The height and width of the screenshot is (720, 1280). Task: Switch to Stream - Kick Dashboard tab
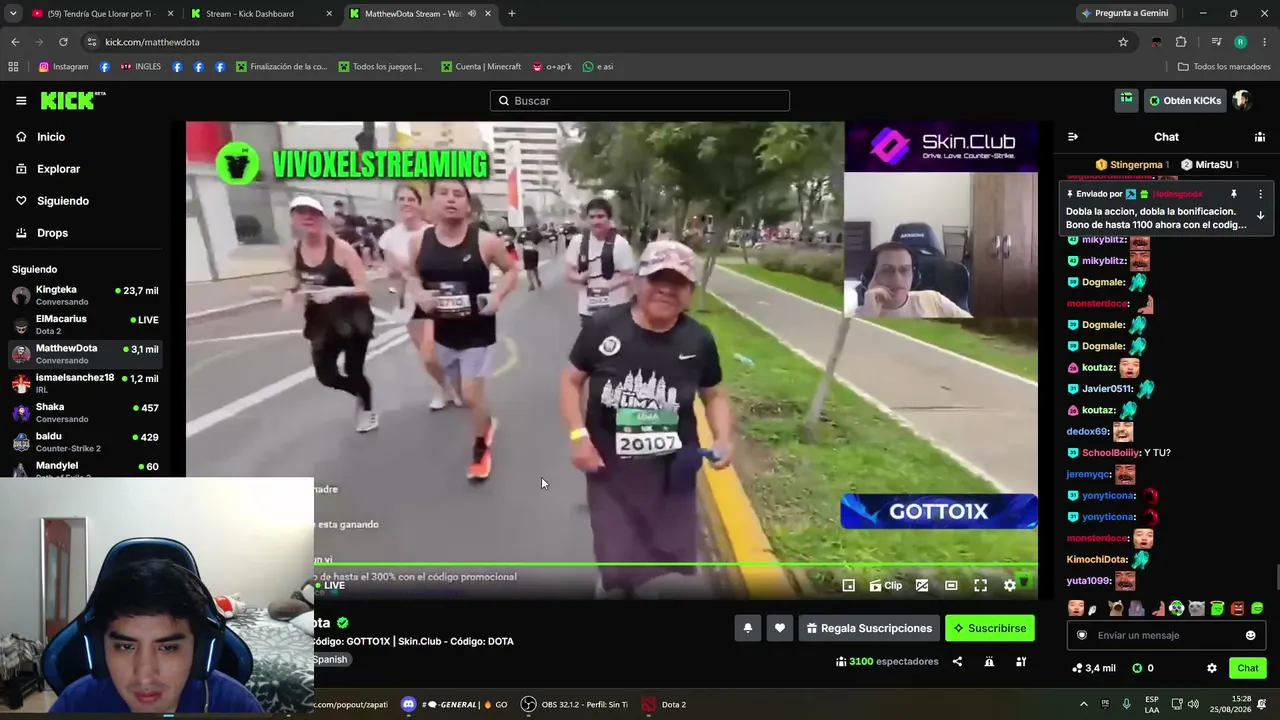pos(261,14)
